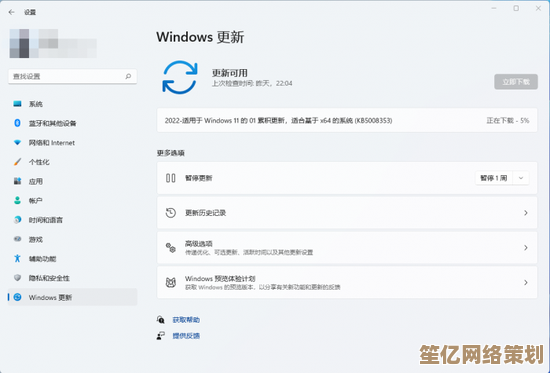Screen dimensions: 550x373
Task: Click the history clock icon
Action: point(170,213)
